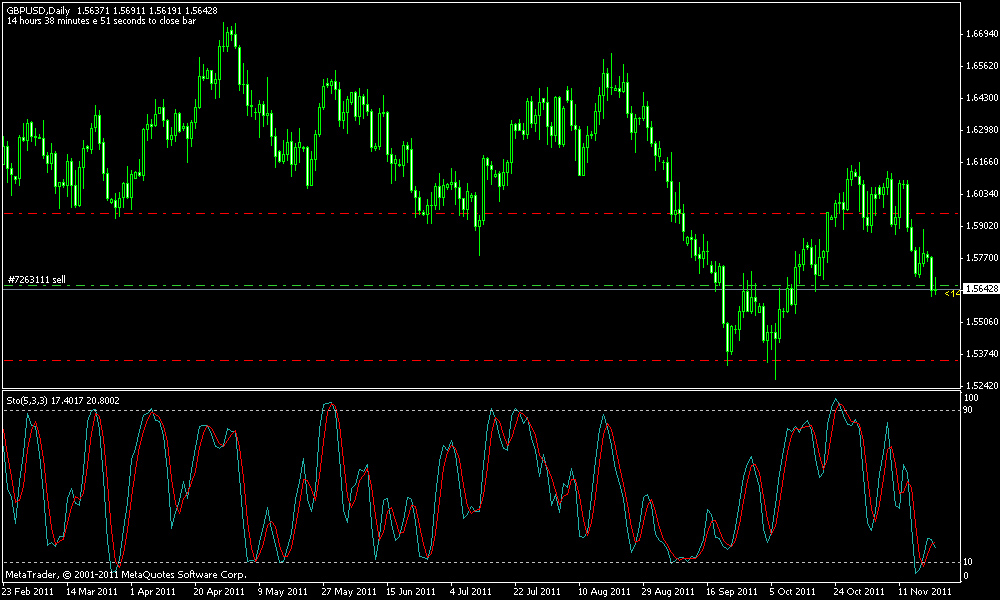Click the 1.57700 price axis value

click(982, 258)
